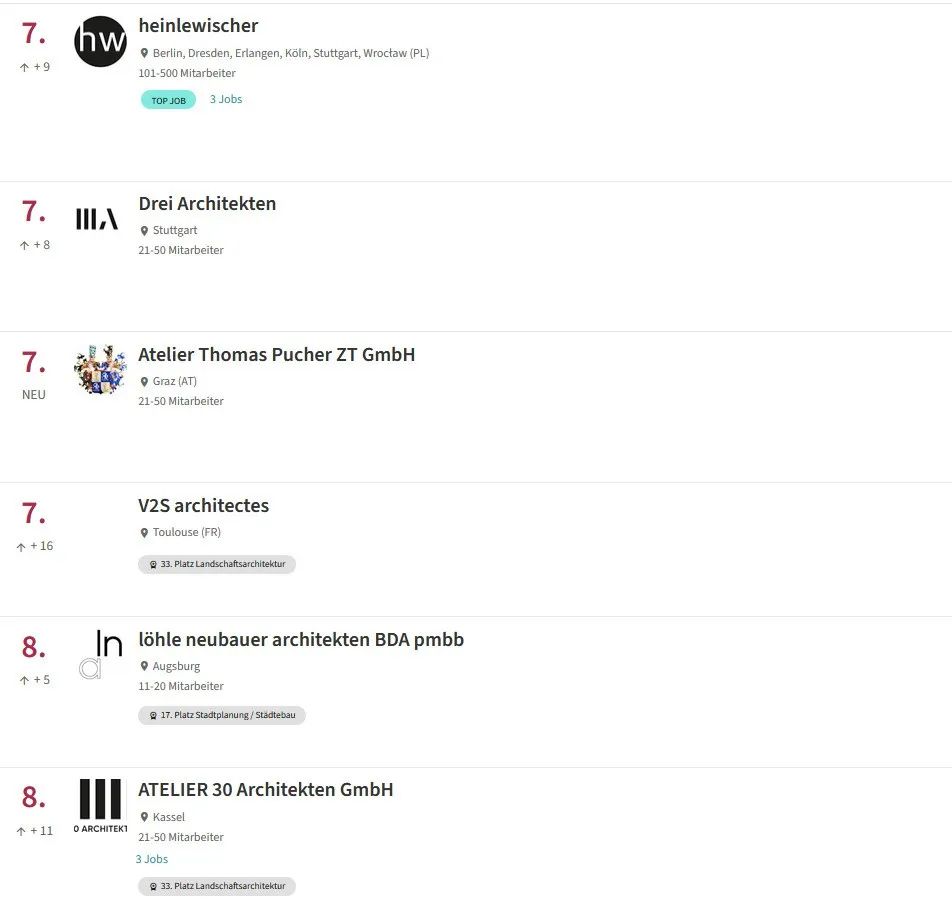Viewport: 952px width, 905px height.
Task: Click the location pin next to Stuttgart
Action: coord(144,231)
